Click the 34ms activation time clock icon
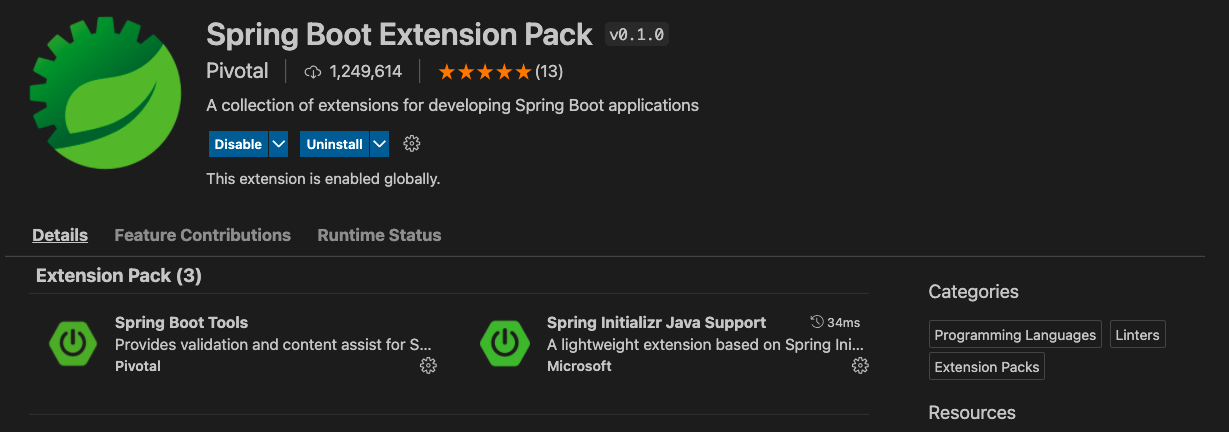This screenshot has height=432, width=1229. [x=817, y=322]
